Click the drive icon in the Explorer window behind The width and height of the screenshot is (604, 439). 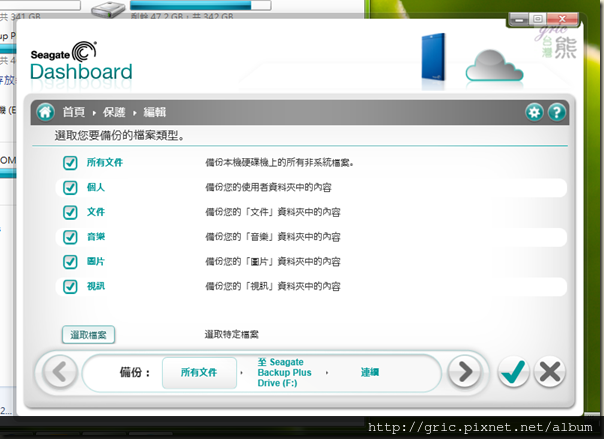click(x=108, y=9)
